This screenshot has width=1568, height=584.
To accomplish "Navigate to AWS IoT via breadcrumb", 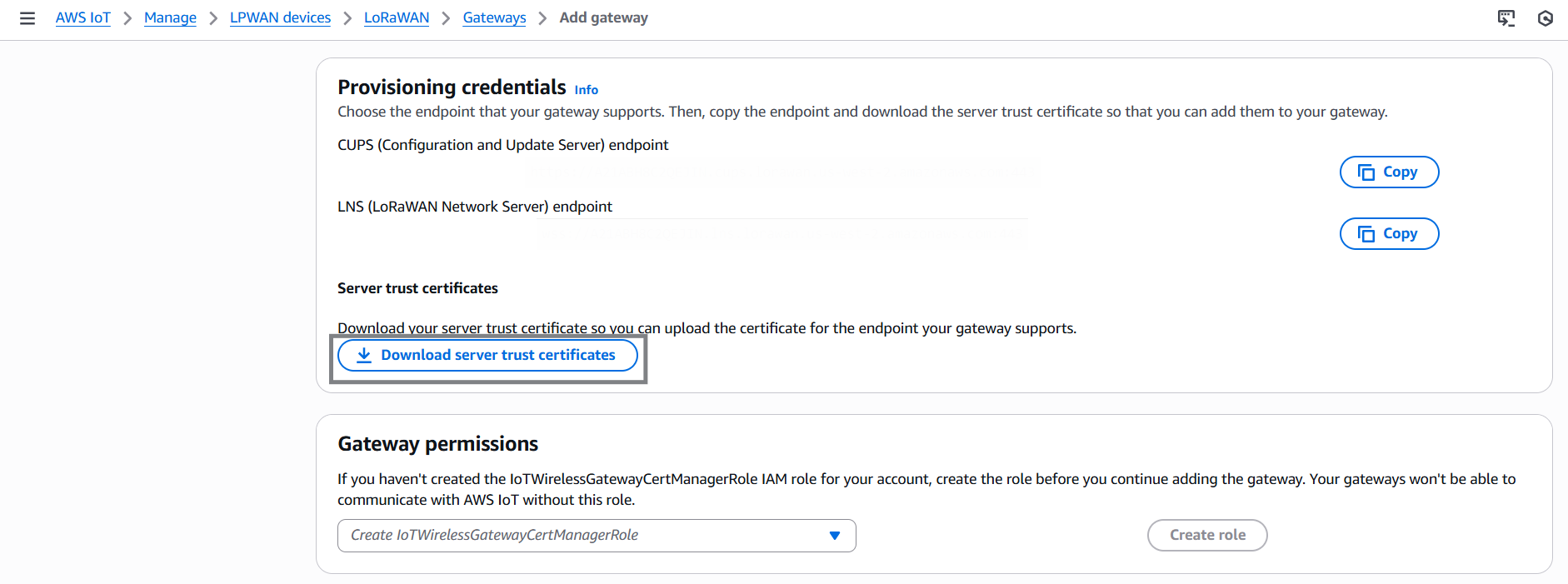I will point(82,17).
